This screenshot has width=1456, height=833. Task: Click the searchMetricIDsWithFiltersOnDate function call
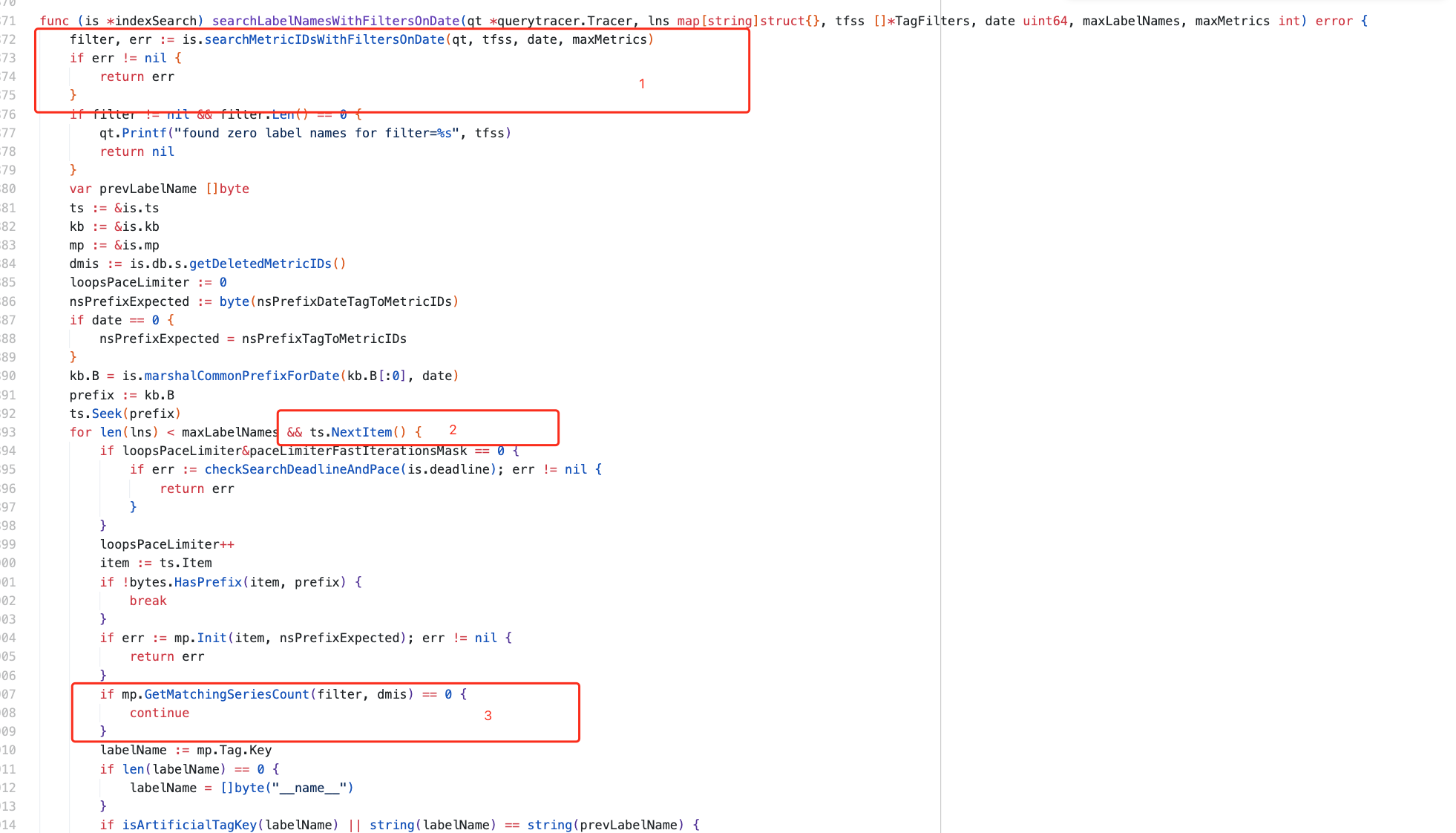click(x=324, y=39)
